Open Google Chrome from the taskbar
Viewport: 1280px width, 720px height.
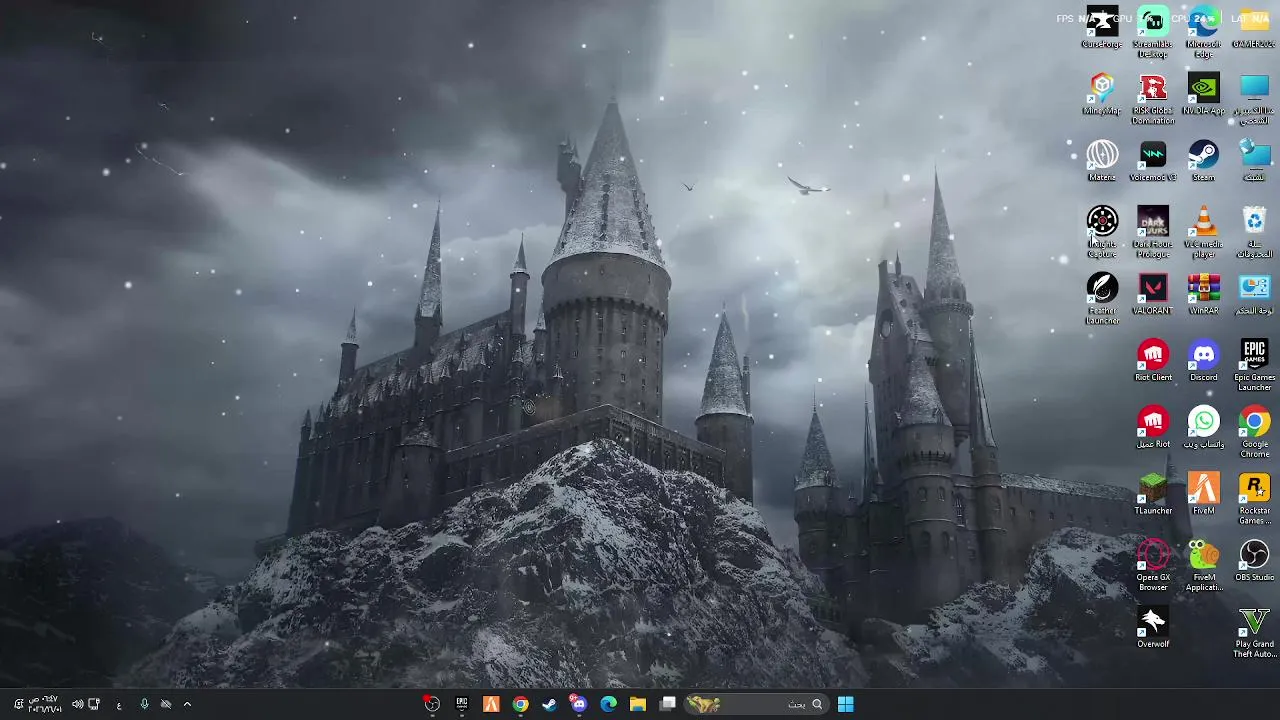520,704
